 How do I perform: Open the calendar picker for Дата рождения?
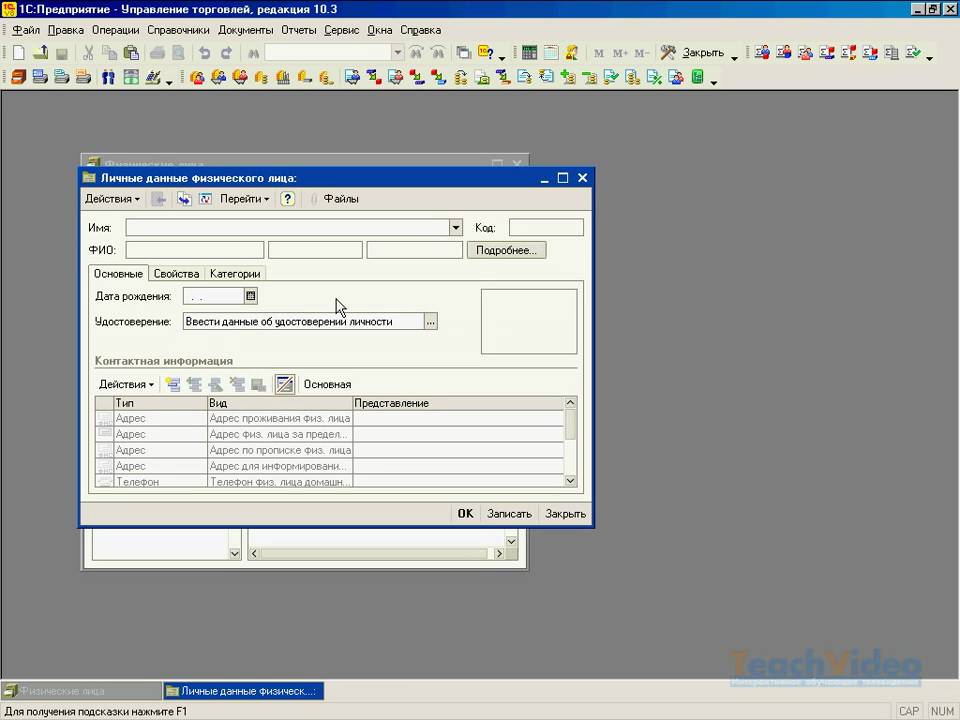point(251,296)
